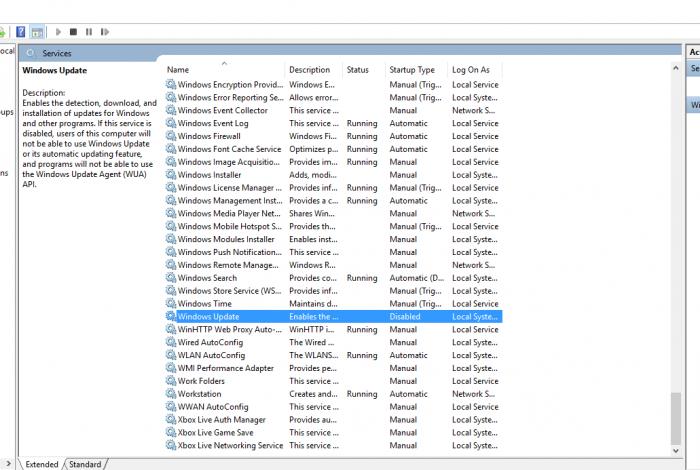Select gear icon of Xbox Live Game Save
The image size is (700, 470).
point(171,432)
